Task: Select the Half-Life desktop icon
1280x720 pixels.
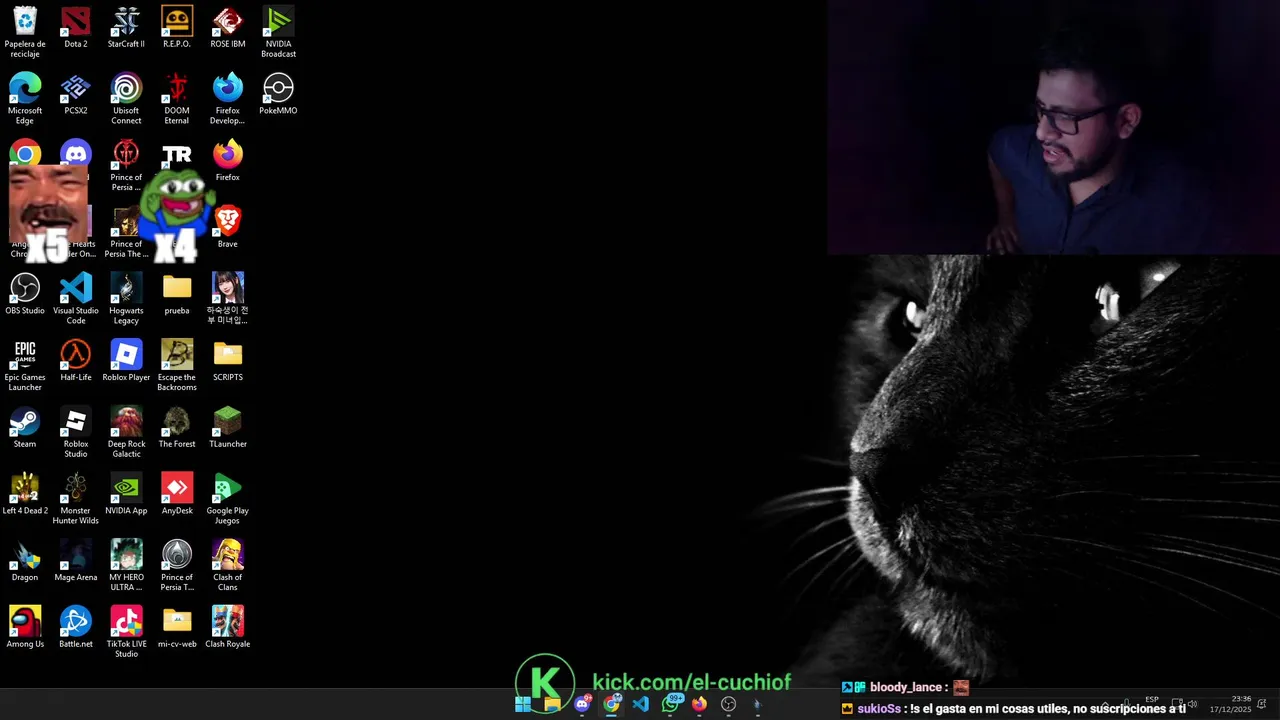Action: (76, 361)
